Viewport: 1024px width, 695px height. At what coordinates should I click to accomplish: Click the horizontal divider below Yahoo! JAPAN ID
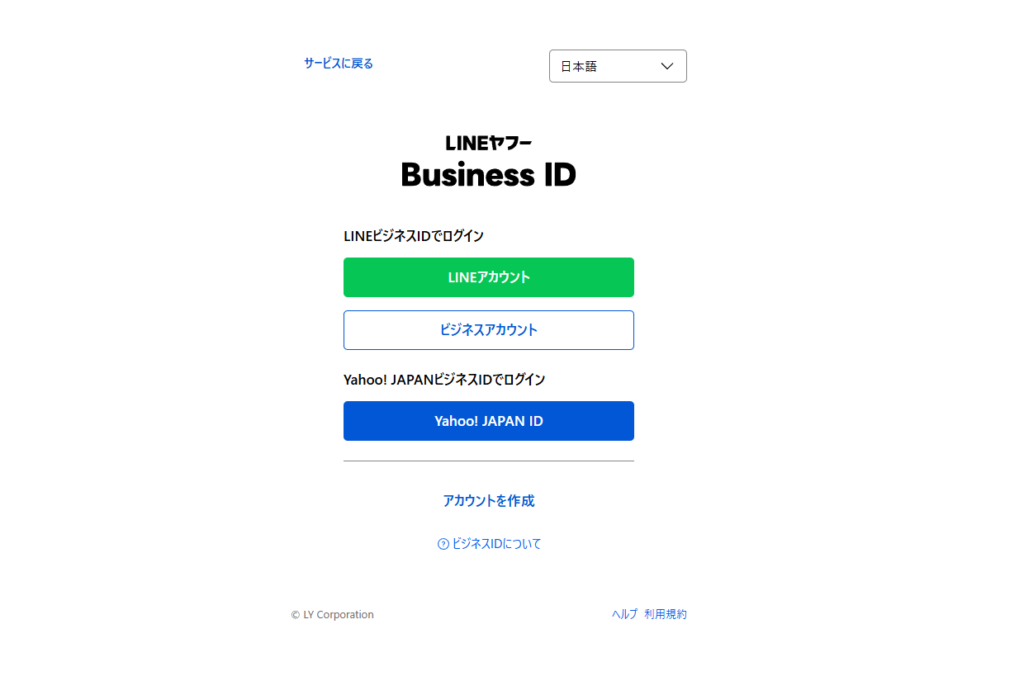[x=488, y=461]
